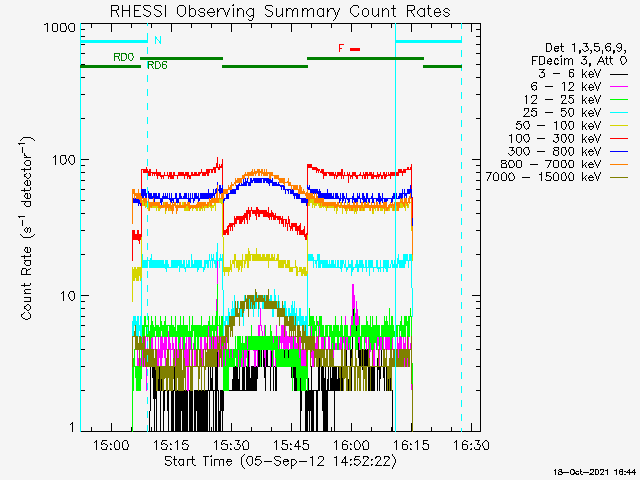640x480 pixels.
Task: Click the 'Det 1,3,5,6,9,' detector label
Action: point(586,48)
